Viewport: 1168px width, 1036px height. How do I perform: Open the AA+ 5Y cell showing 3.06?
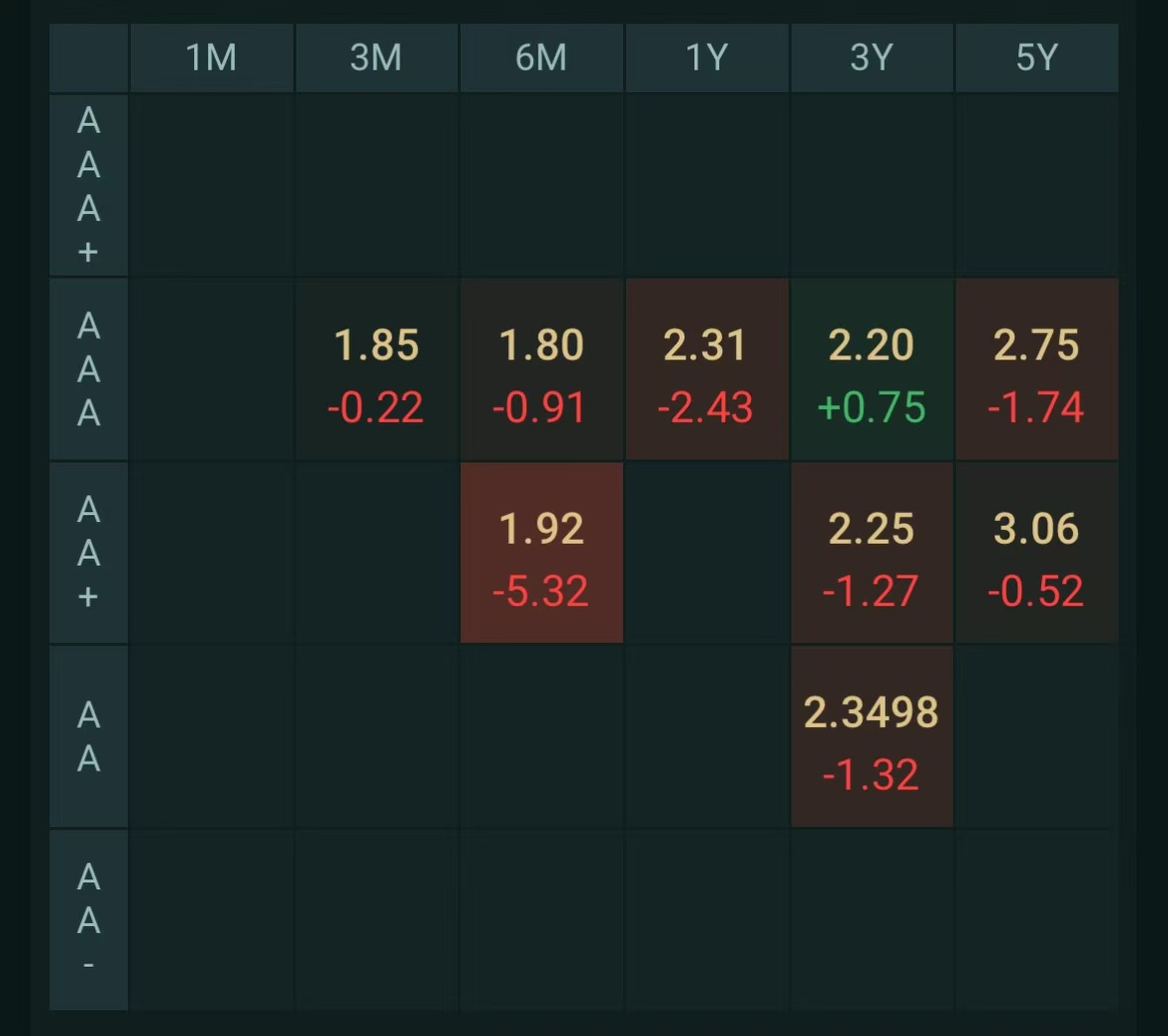(1037, 553)
